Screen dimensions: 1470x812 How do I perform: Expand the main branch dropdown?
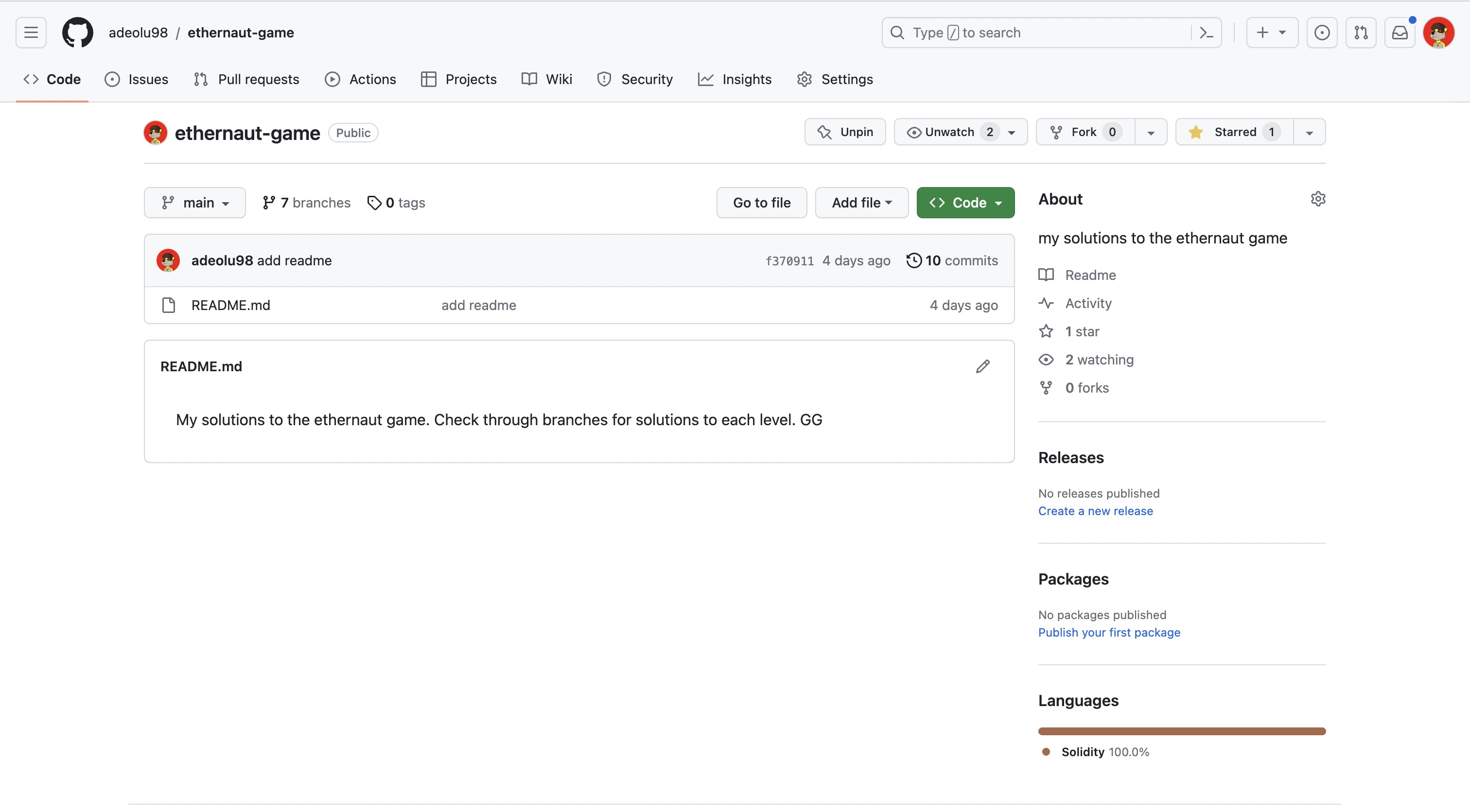194,203
